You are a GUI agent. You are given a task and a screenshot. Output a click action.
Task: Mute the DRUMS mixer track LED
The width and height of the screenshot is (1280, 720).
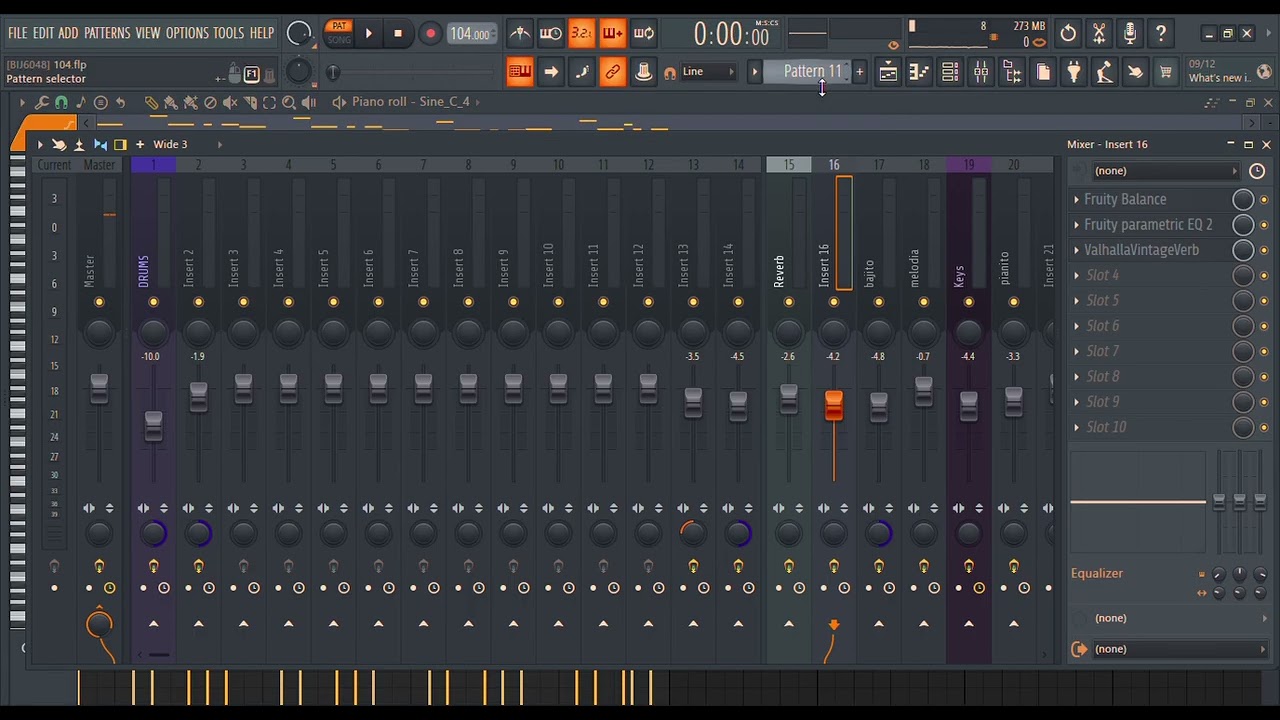(153, 302)
